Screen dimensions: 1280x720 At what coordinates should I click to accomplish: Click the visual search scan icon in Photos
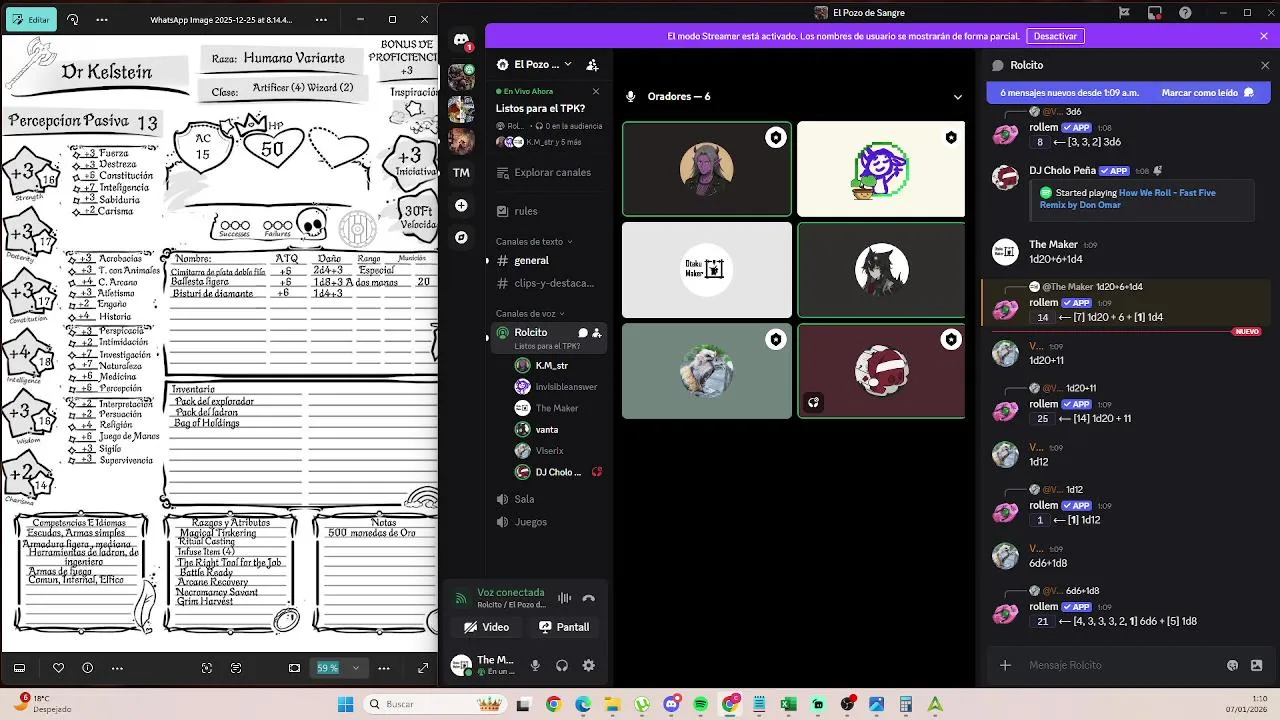pyautogui.click(x=207, y=667)
